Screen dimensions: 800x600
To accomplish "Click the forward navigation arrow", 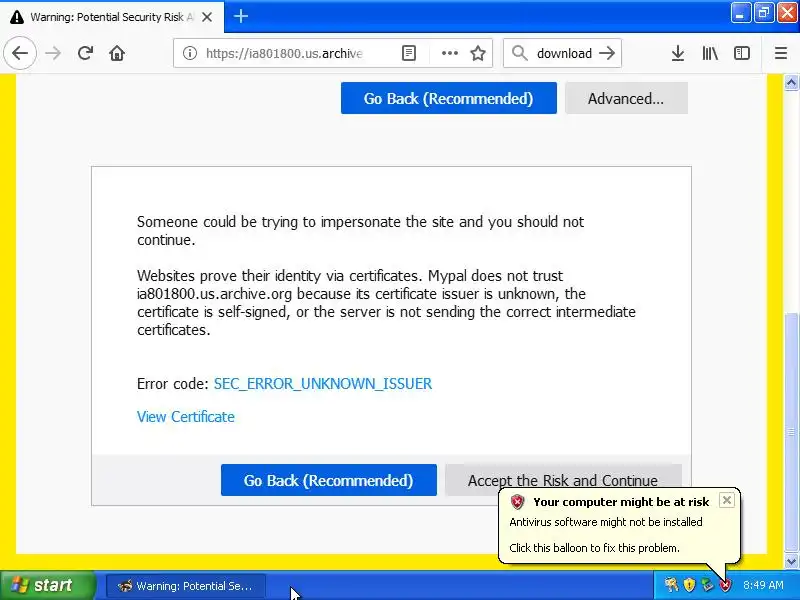I will coord(53,53).
